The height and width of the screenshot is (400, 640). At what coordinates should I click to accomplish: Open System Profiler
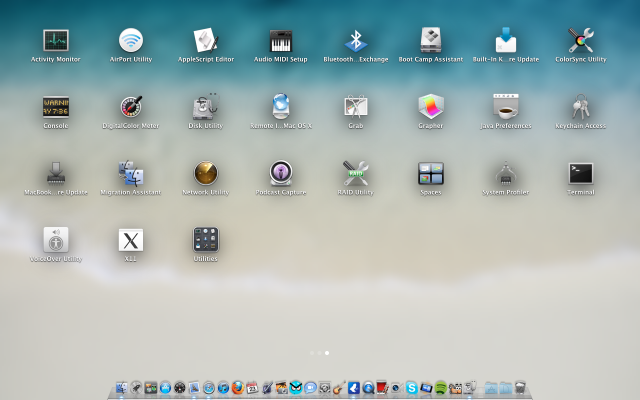click(506, 173)
